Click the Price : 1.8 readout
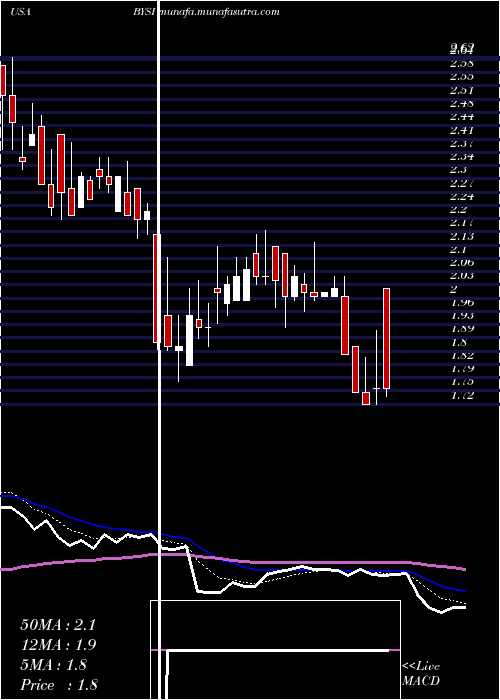Viewport: 500px width, 700px height. click(x=59, y=685)
